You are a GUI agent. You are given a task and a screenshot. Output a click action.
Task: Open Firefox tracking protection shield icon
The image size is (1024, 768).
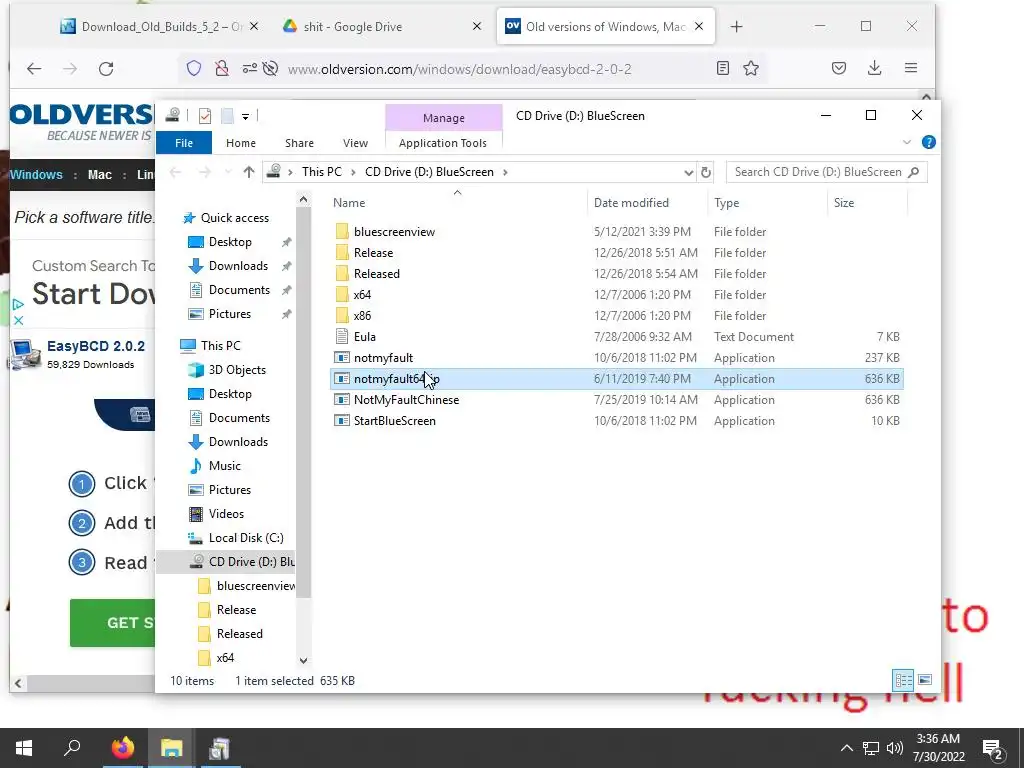pyautogui.click(x=194, y=69)
